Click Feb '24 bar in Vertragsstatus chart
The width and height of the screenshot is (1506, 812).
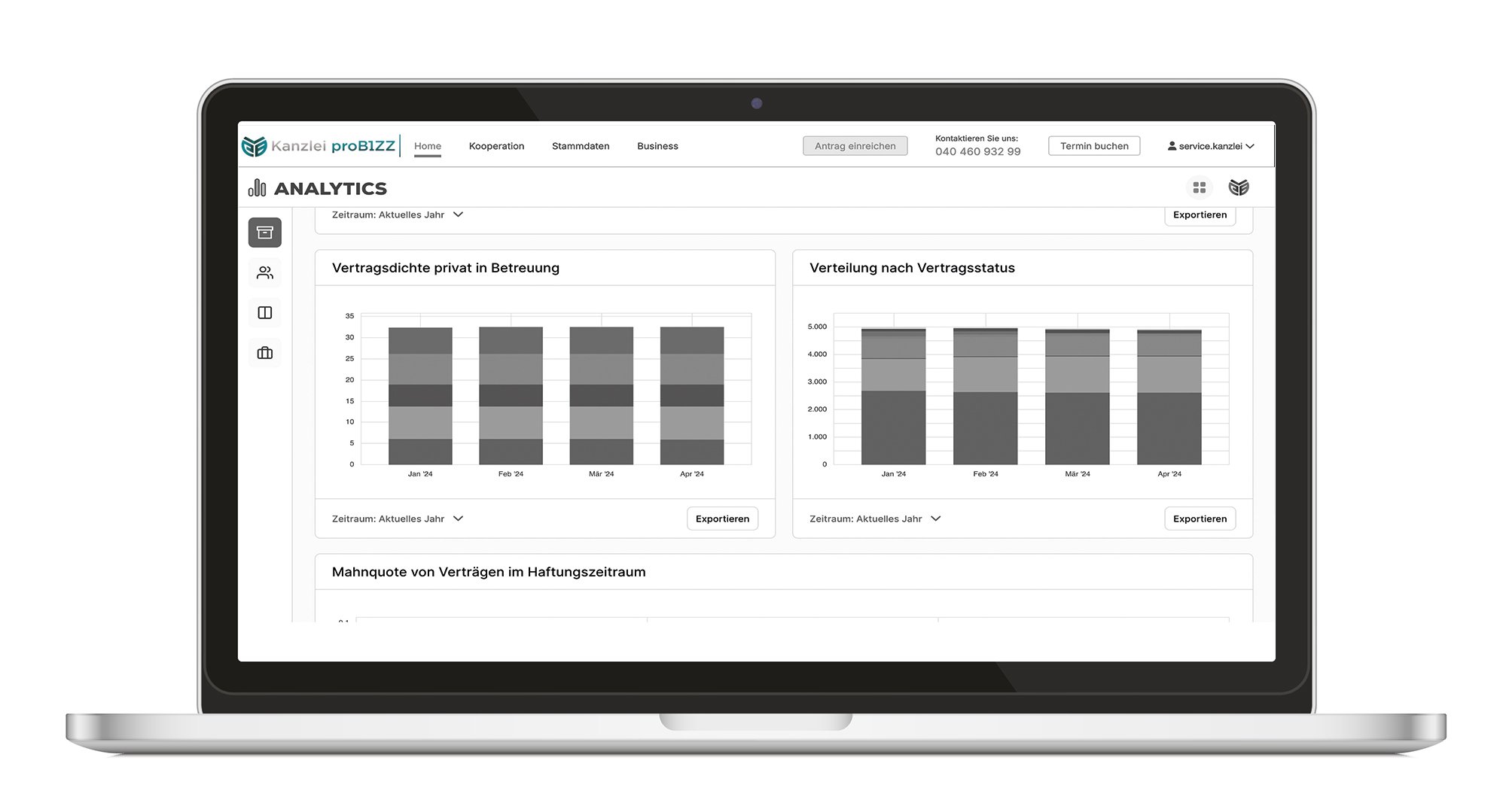click(x=985, y=396)
